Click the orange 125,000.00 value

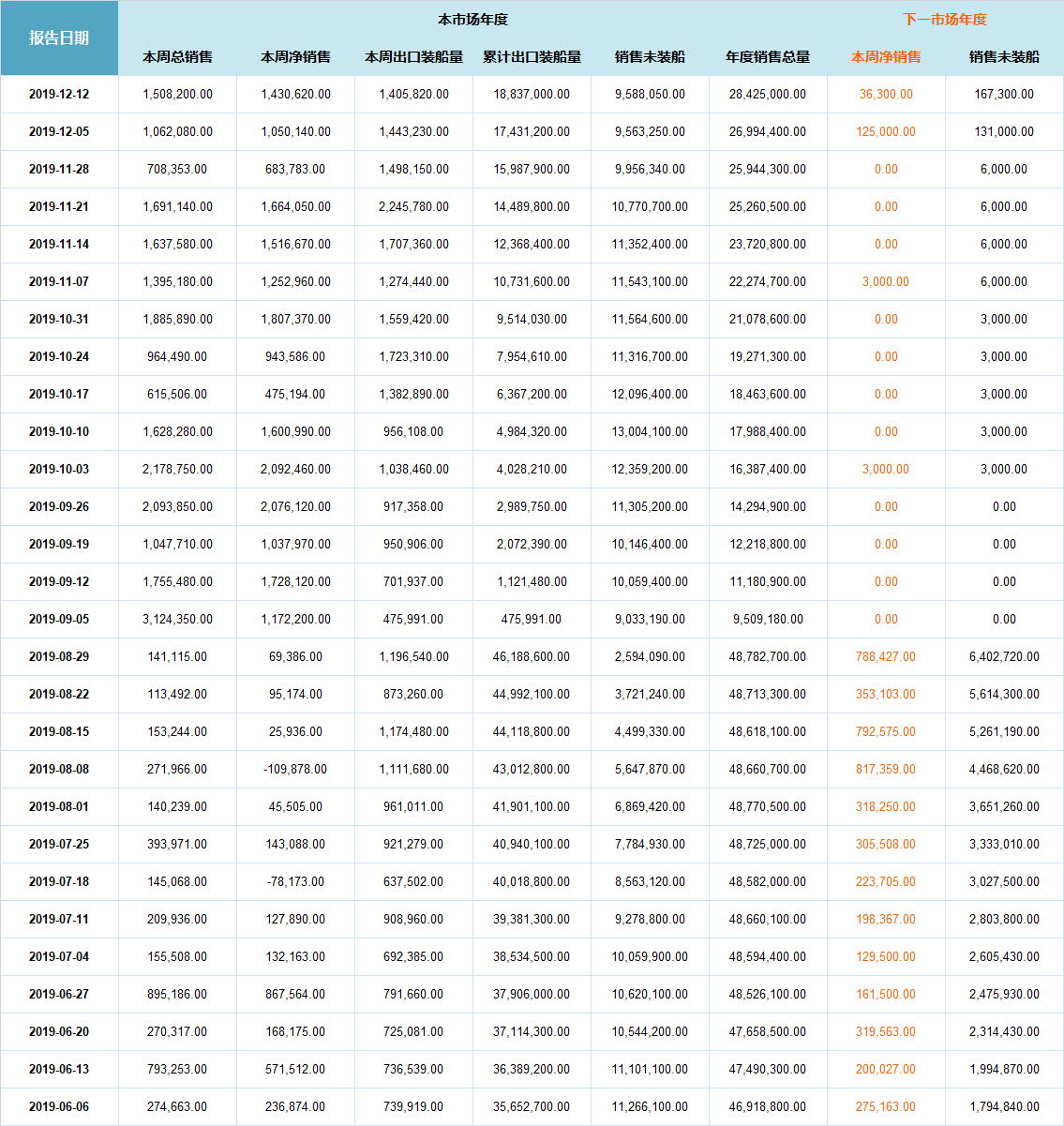point(885,131)
